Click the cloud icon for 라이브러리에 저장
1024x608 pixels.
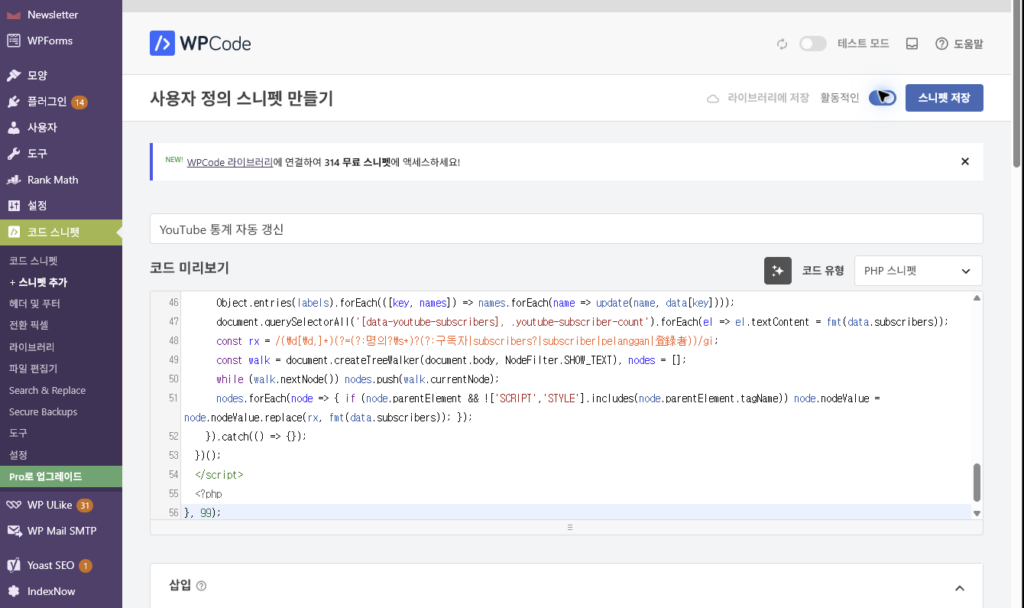(712, 99)
